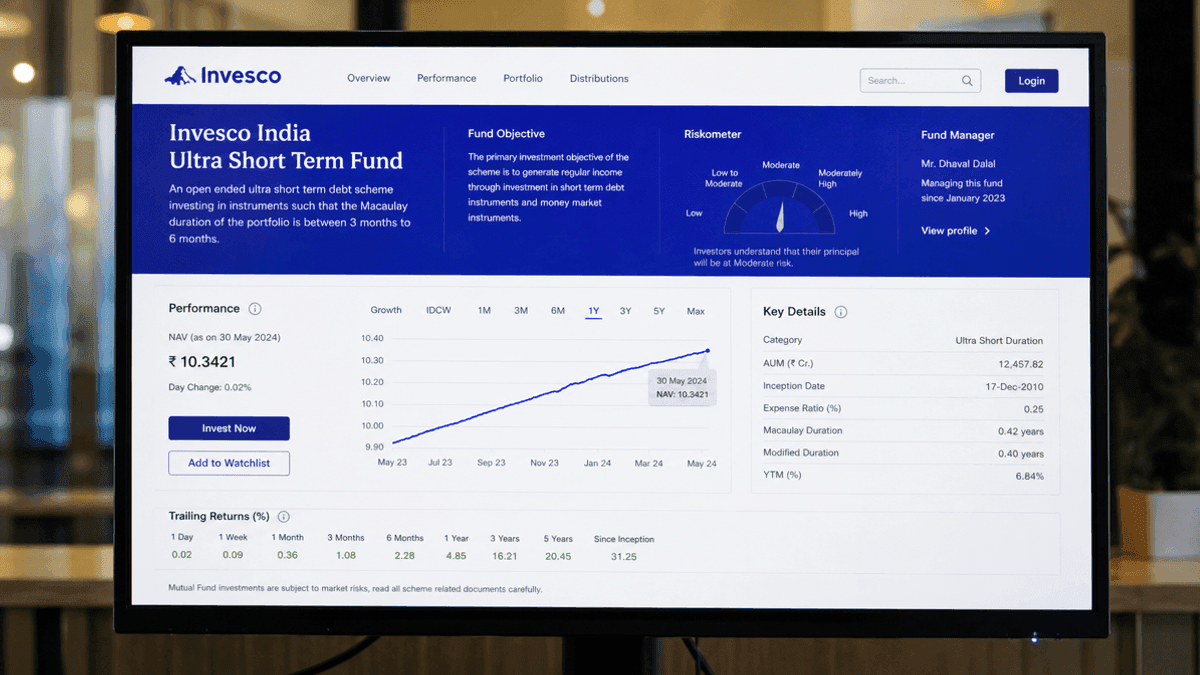Click the Expense Ratio value 0.25
This screenshot has height=675, width=1200.
(1034, 409)
